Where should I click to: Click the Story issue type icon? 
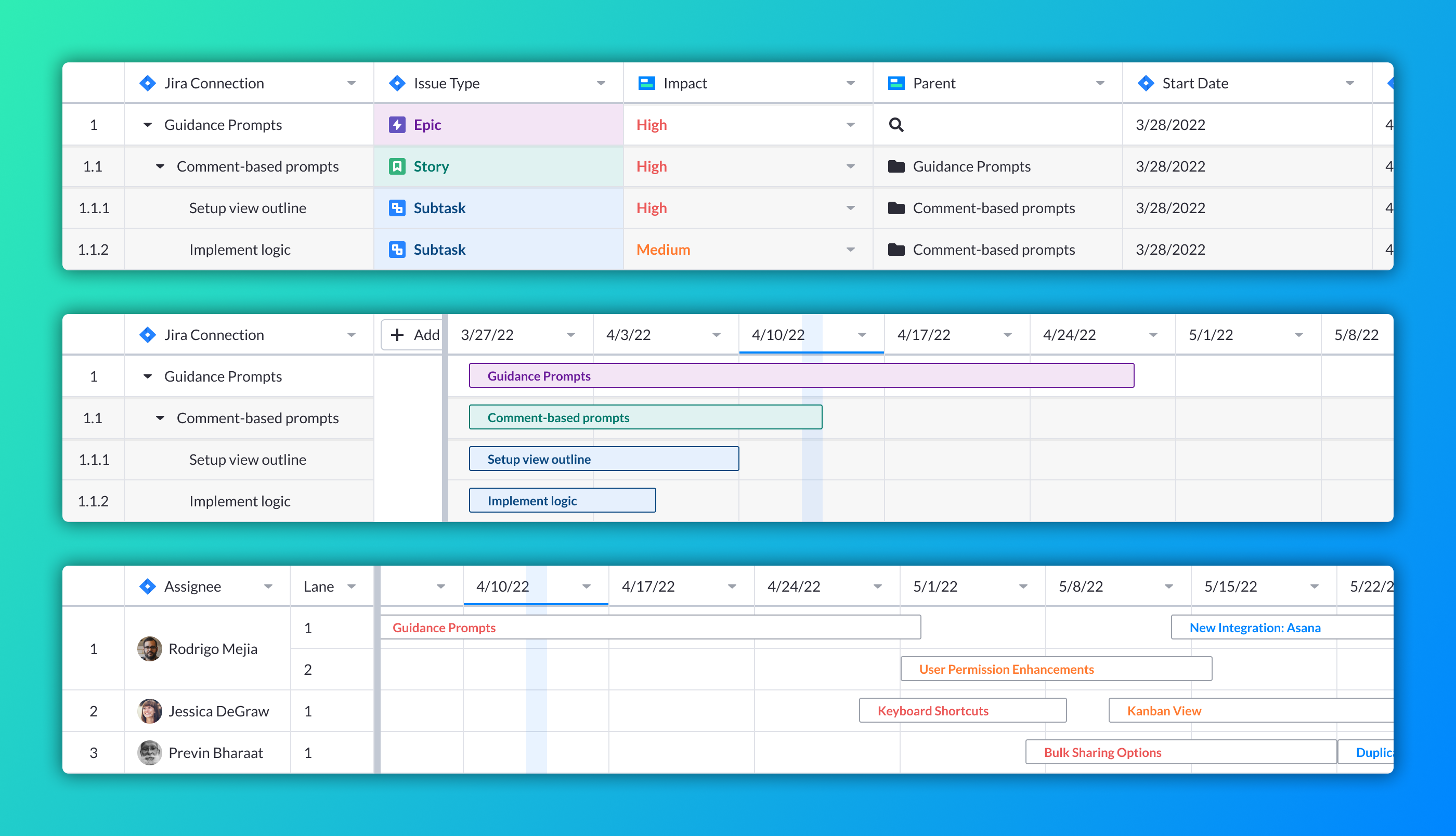pyautogui.click(x=397, y=166)
